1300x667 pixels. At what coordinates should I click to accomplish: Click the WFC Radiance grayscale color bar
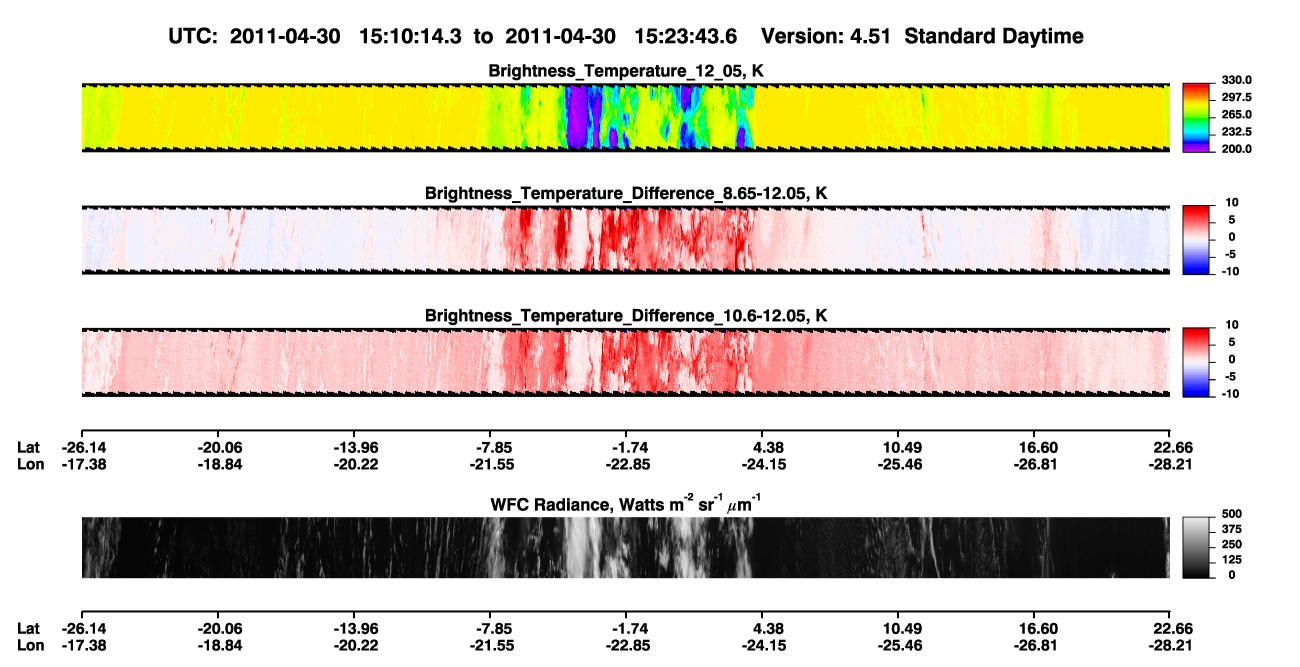pos(1199,547)
